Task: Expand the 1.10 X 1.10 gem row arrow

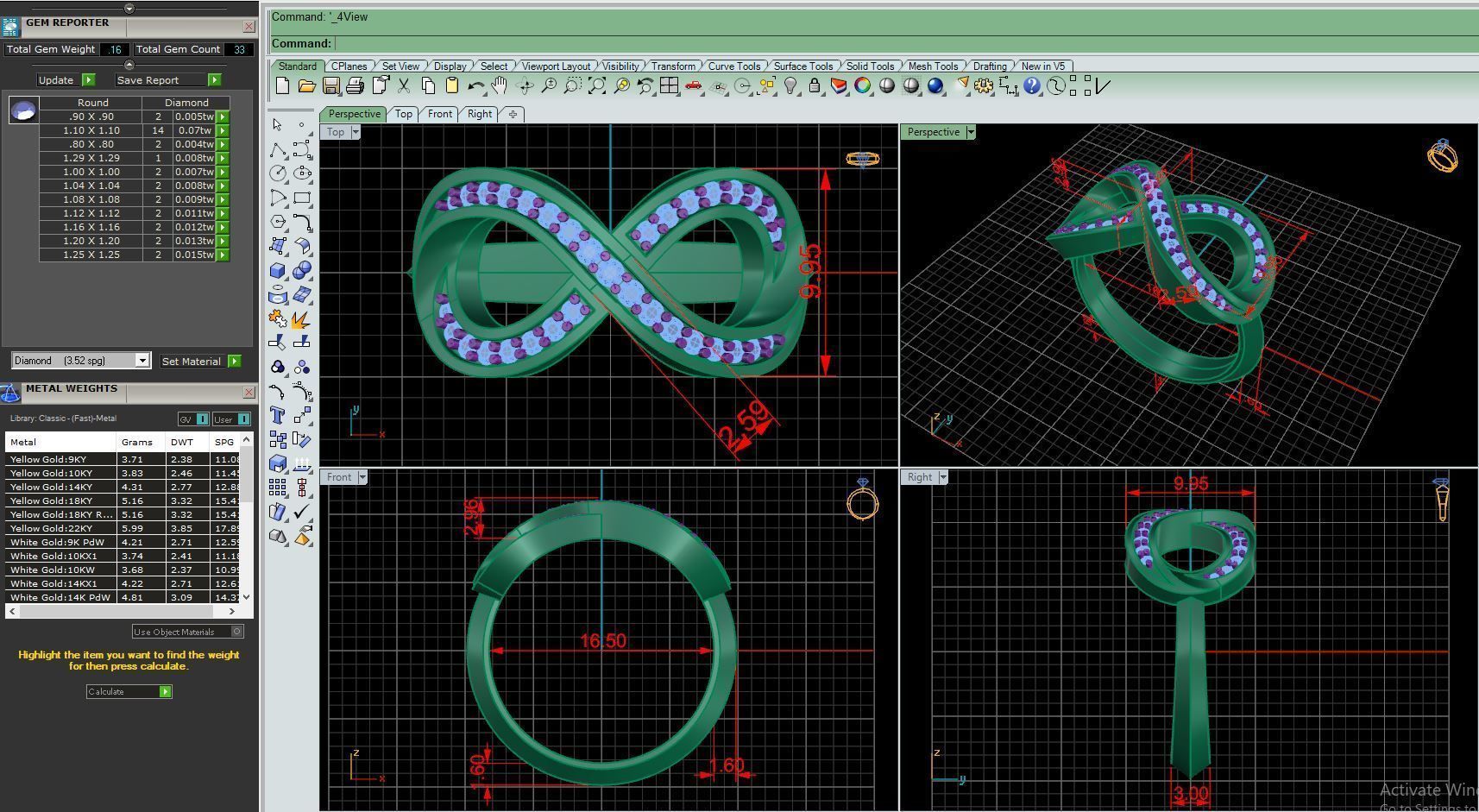Action: coord(223,130)
